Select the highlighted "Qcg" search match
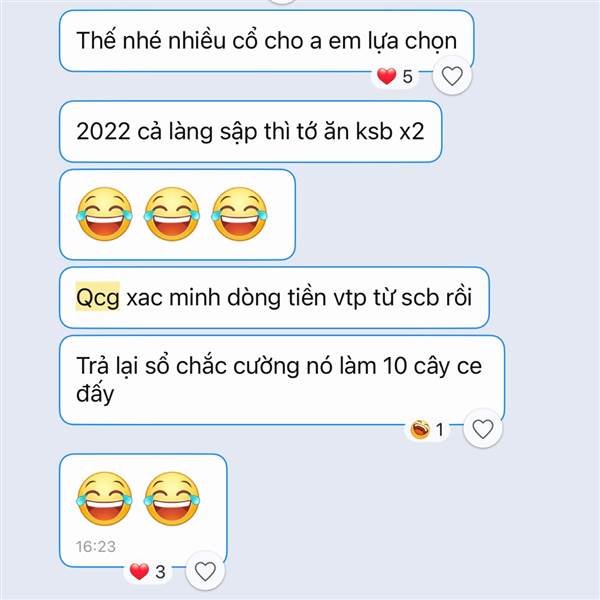Image resolution: width=600 pixels, height=600 pixels. [x=98, y=297]
